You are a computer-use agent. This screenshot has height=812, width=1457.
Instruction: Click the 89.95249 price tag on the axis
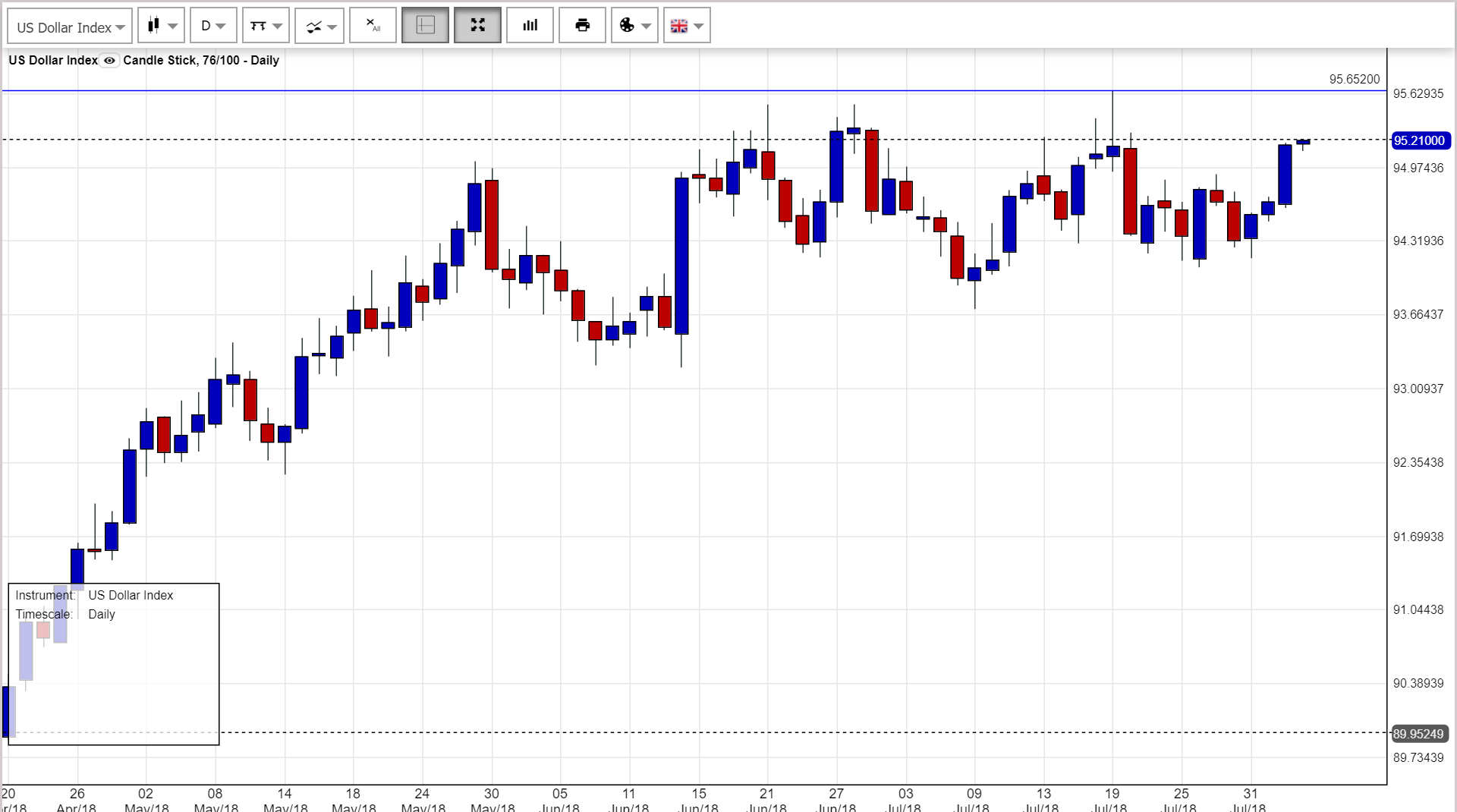coord(1420,734)
